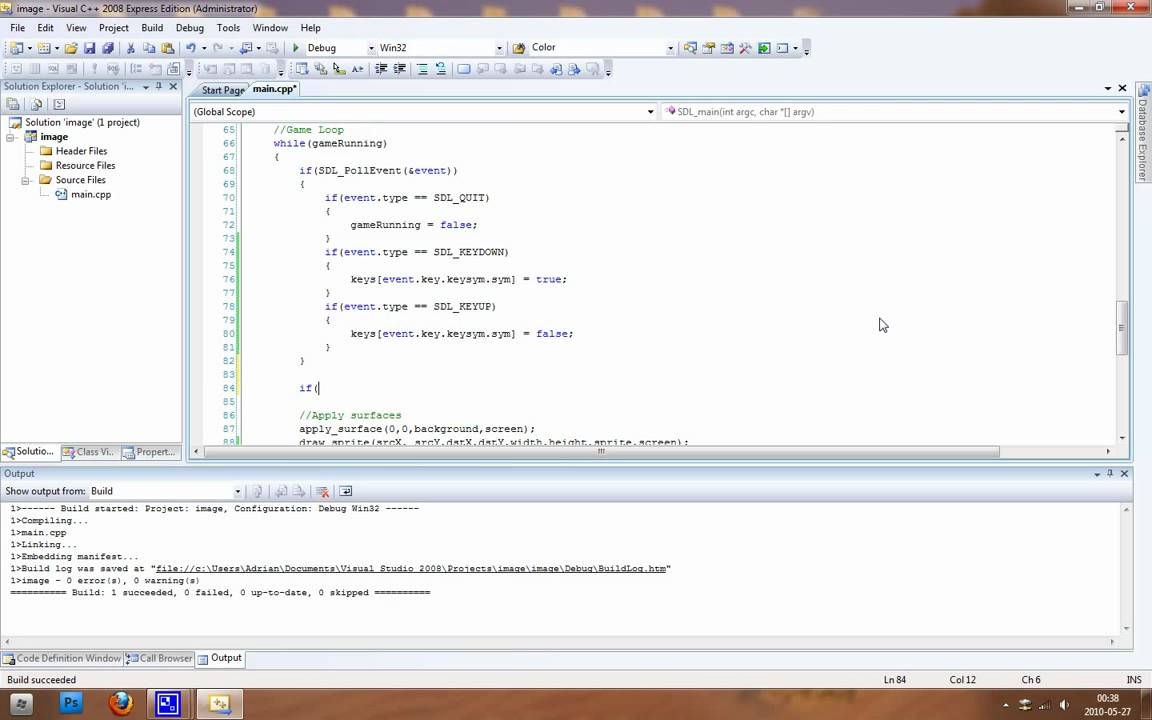Click the New Project toolbar icon
The image size is (1152, 720).
coord(16,48)
